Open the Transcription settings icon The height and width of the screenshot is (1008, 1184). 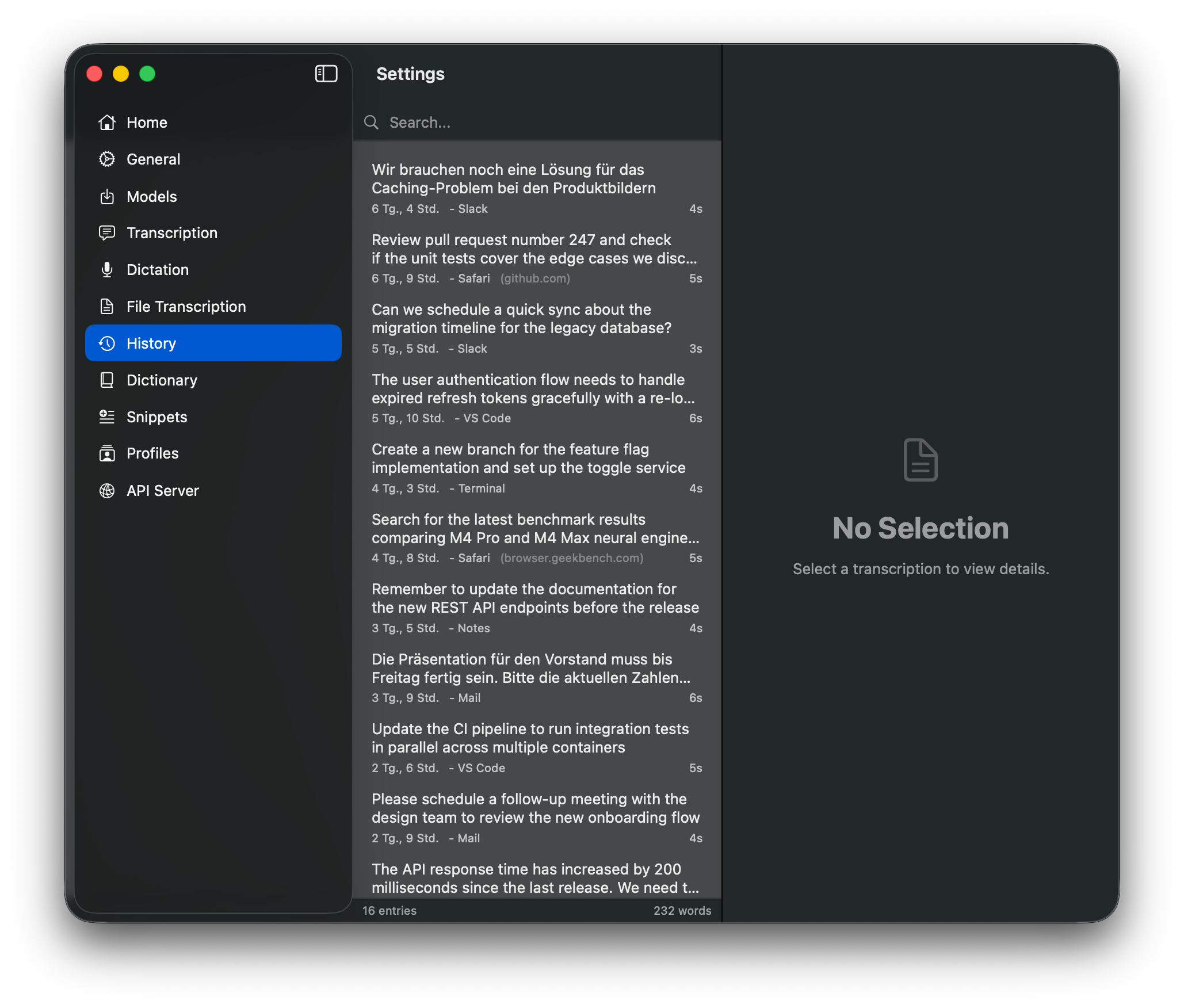pos(108,232)
